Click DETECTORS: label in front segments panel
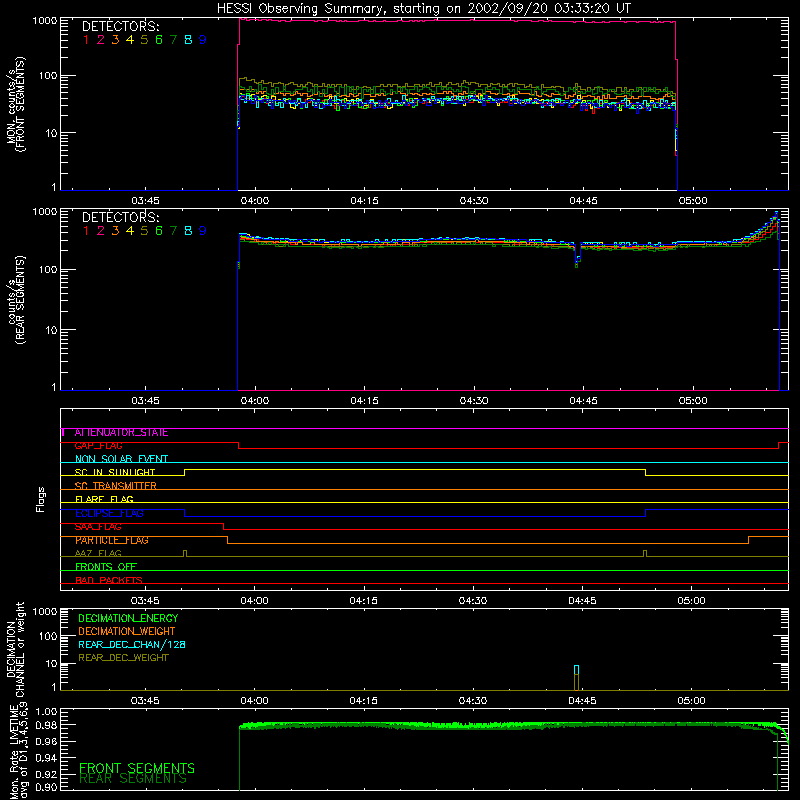The height and width of the screenshot is (800, 800). [120, 27]
